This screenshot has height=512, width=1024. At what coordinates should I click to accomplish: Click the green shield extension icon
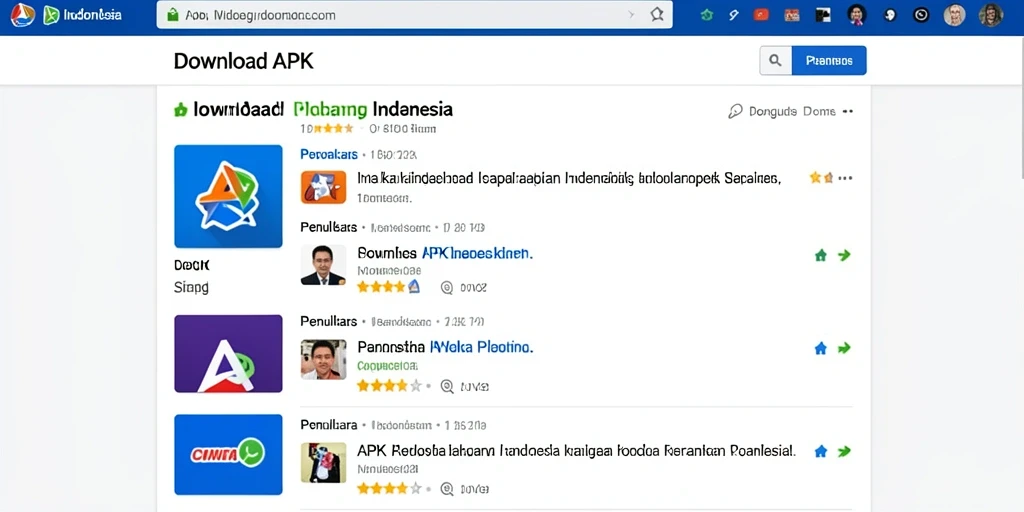point(707,14)
